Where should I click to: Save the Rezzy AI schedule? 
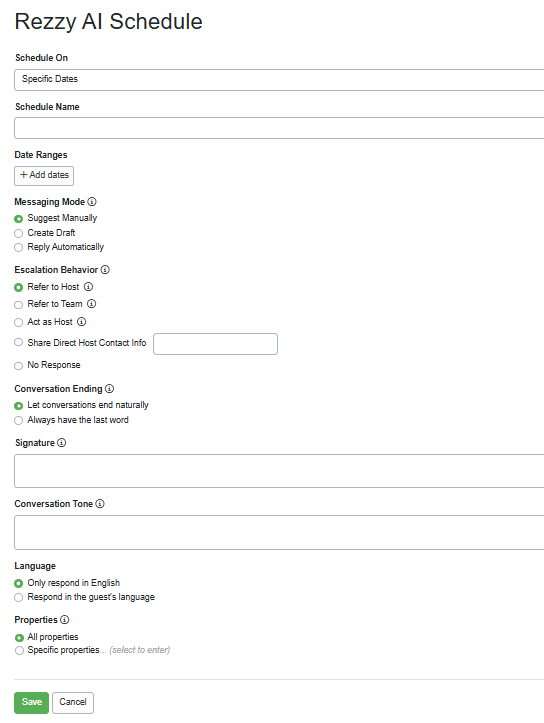point(31,703)
